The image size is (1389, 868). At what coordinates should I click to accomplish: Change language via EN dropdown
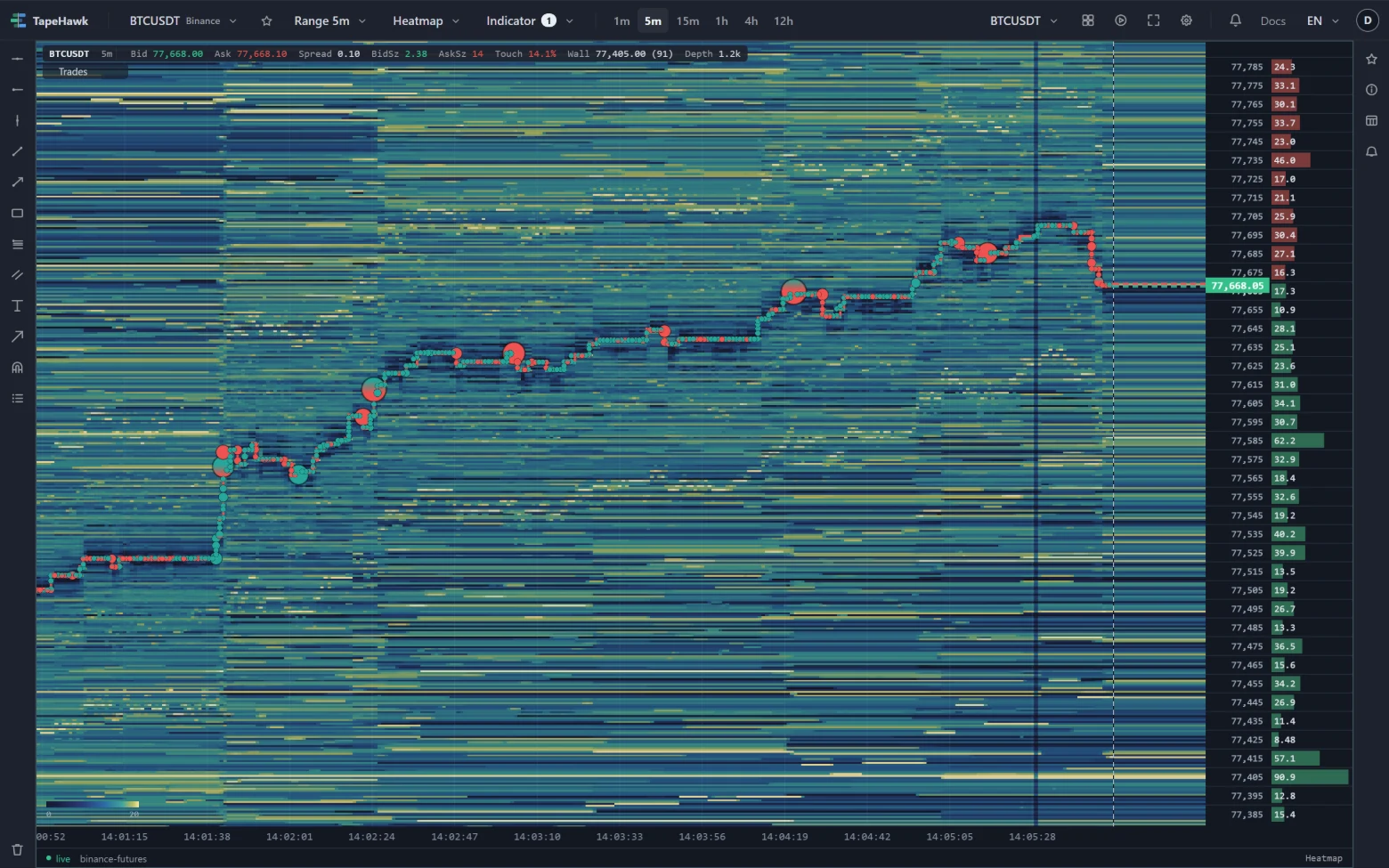tap(1322, 20)
